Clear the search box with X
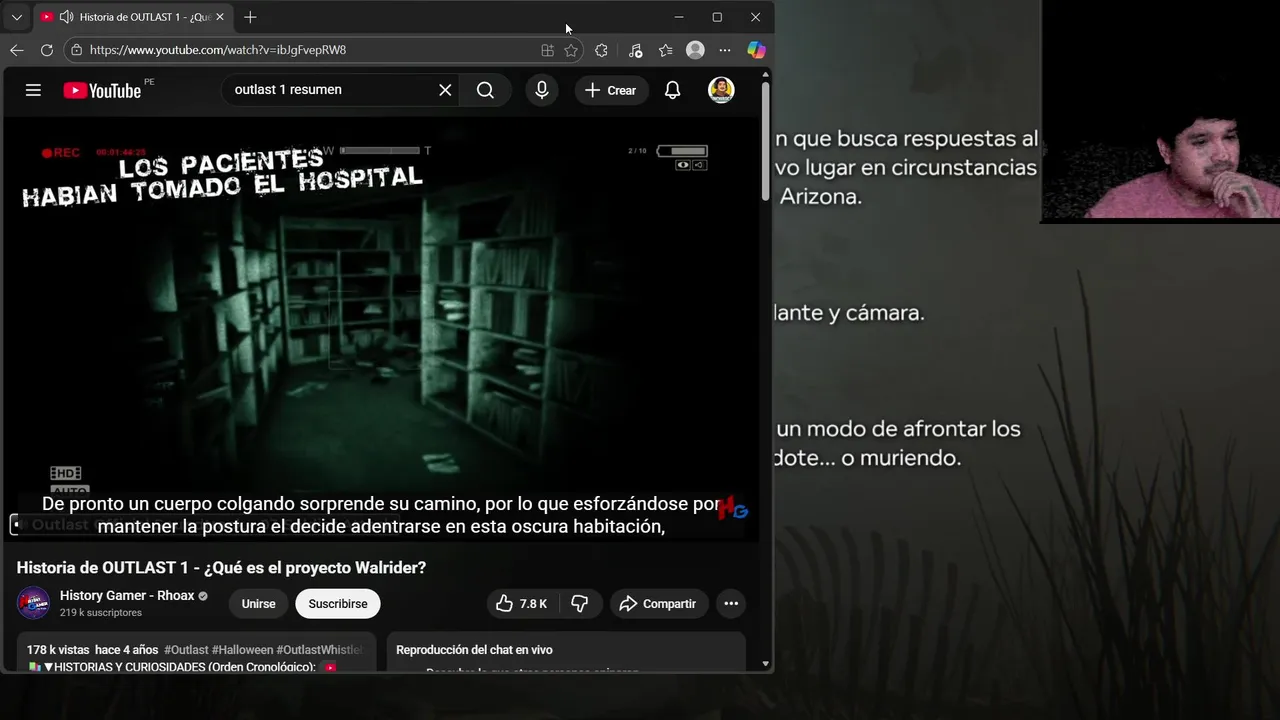This screenshot has width=1280, height=720. (445, 90)
